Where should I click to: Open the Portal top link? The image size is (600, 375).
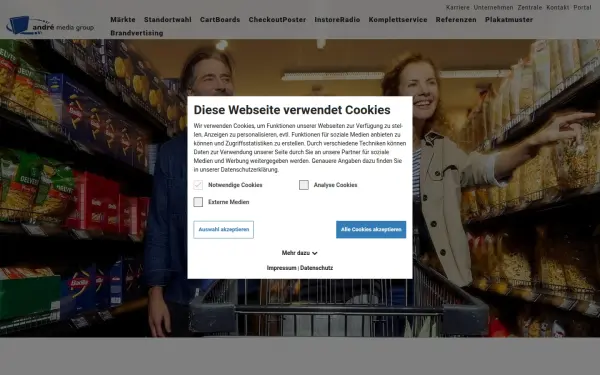coord(582,7)
